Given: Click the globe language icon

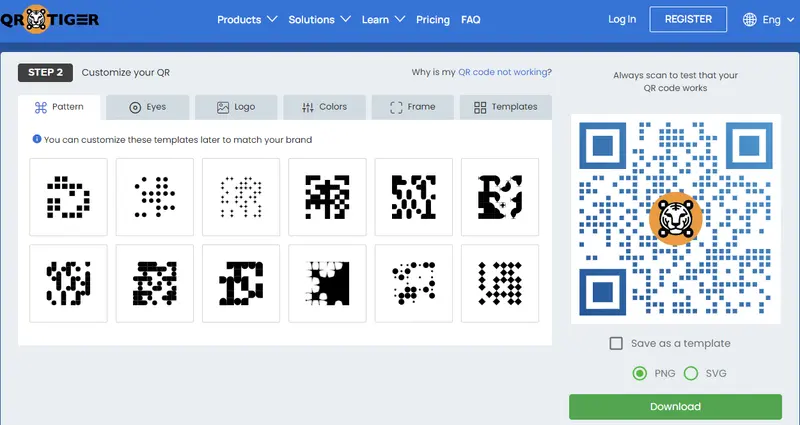Looking at the screenshot, I should [x=750, y=20].
